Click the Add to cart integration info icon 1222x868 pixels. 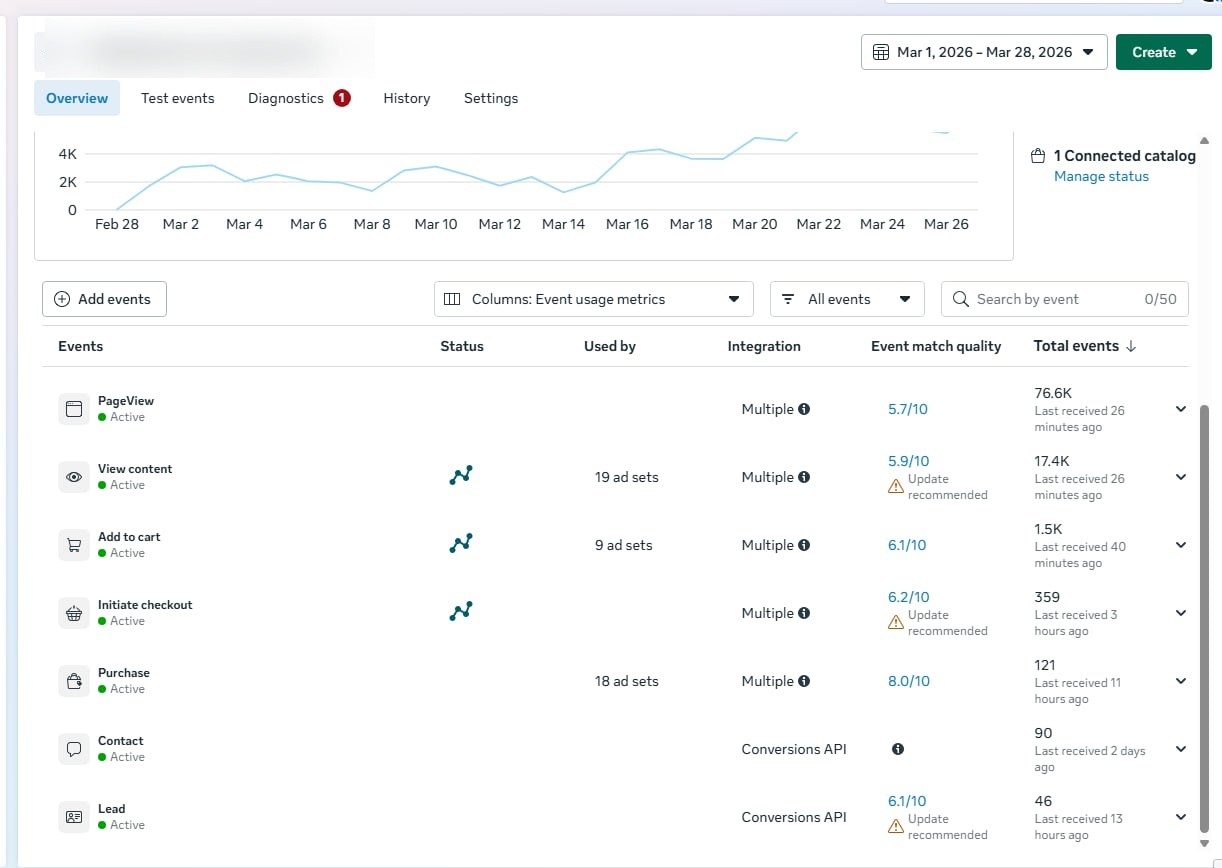click(804, 545)
